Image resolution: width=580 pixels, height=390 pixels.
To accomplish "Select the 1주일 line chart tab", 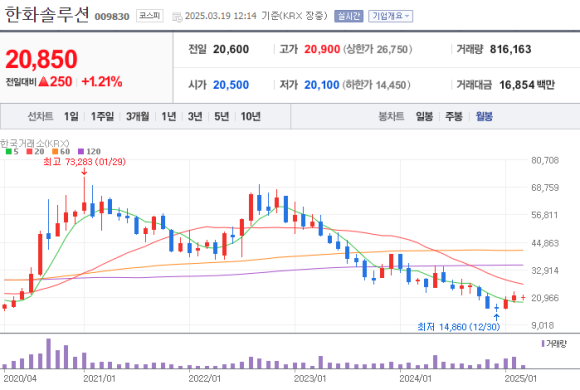I will click(x=102, y=117).
